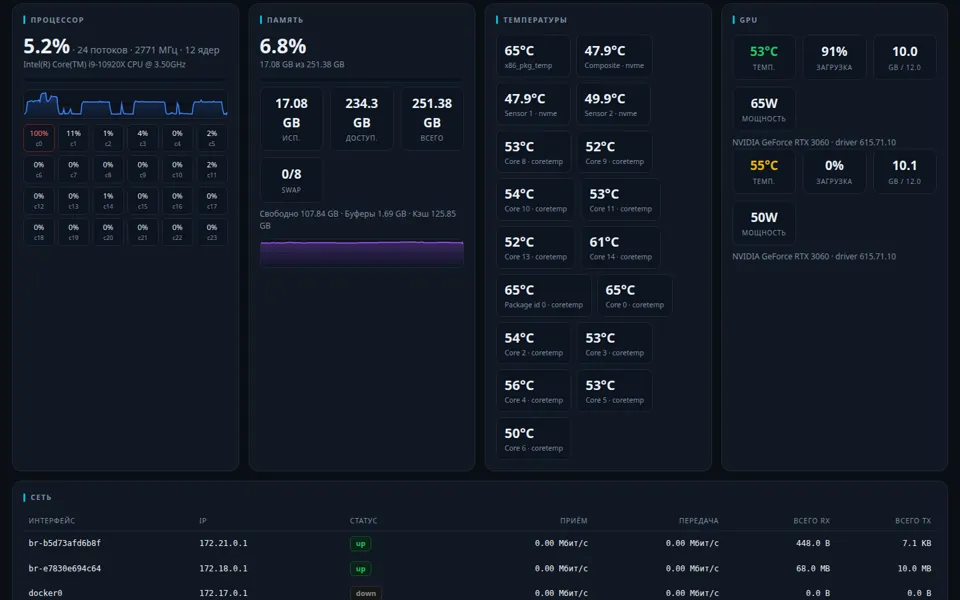The image size is (960, 600).
Task: Click the ВСЕГО RX column header
Action: (811, 520)
